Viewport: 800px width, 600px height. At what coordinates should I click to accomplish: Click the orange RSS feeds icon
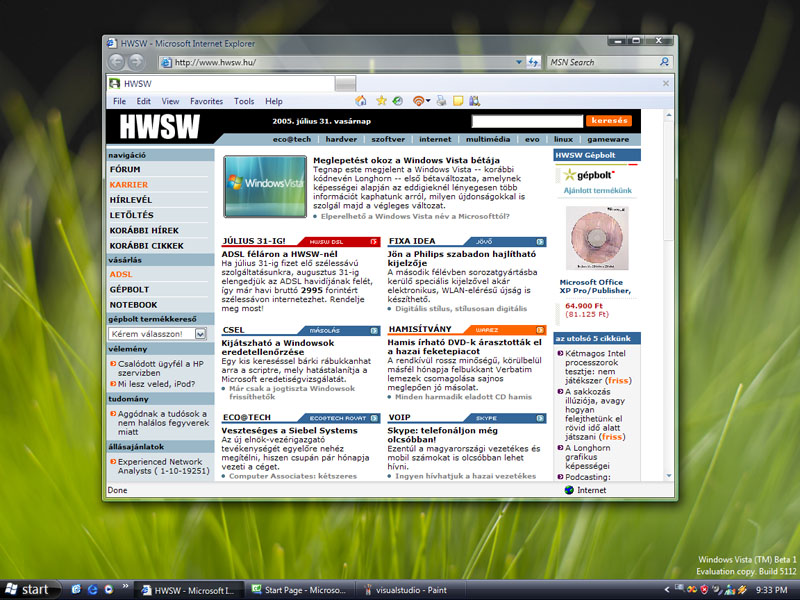tap(418, 101)
